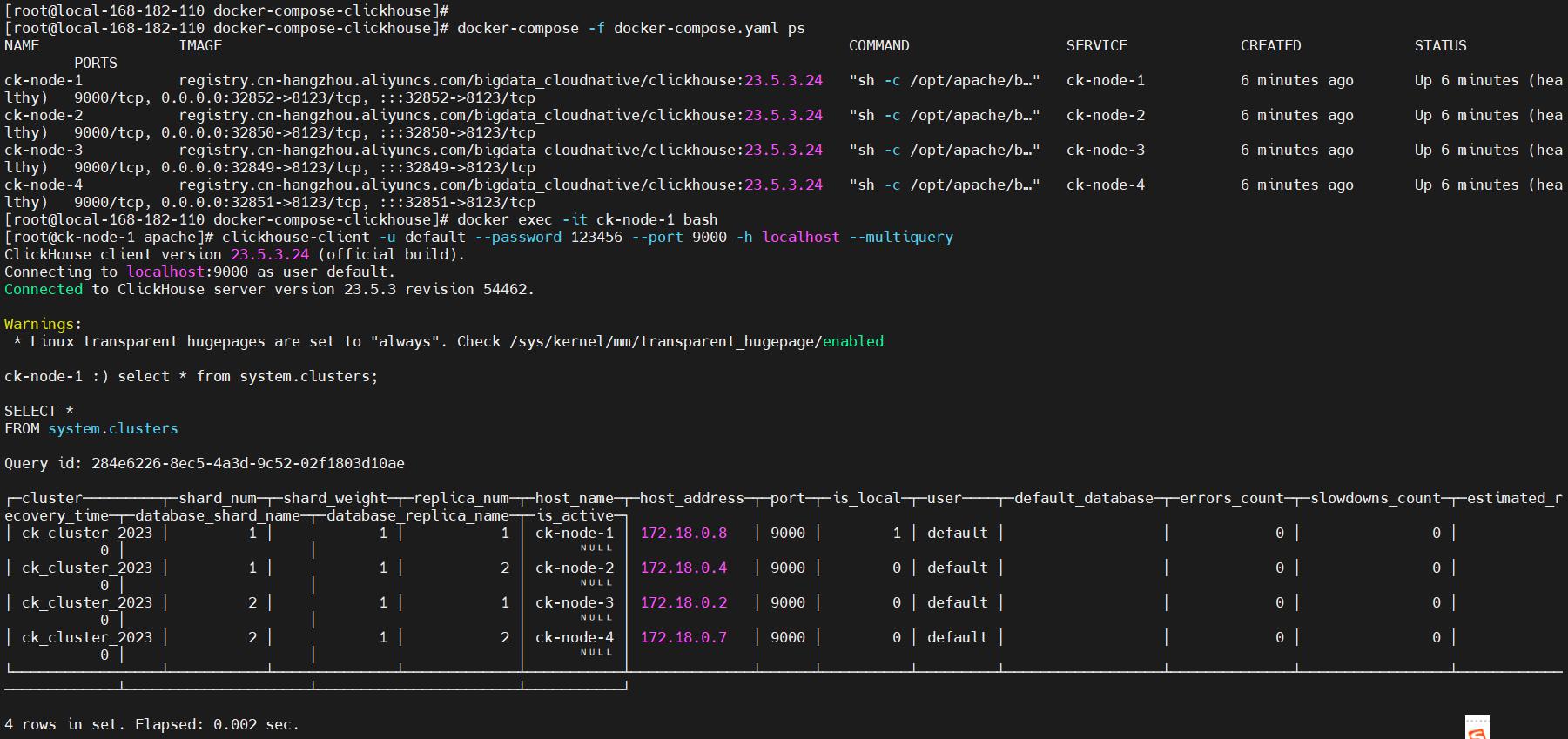Click the is_local column header
The height and width of the screenshot is (739, 1568).
coord(866,498)
